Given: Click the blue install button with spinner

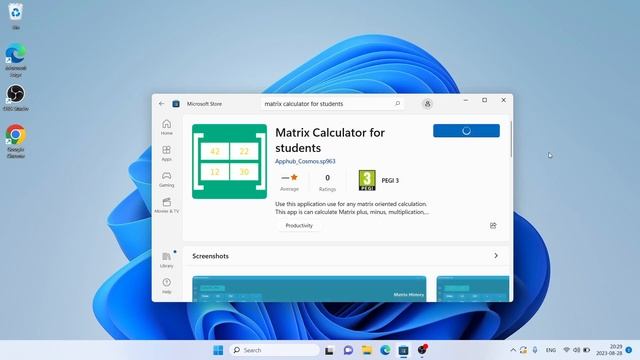Looking at the screenshot, I should point(466,131).
